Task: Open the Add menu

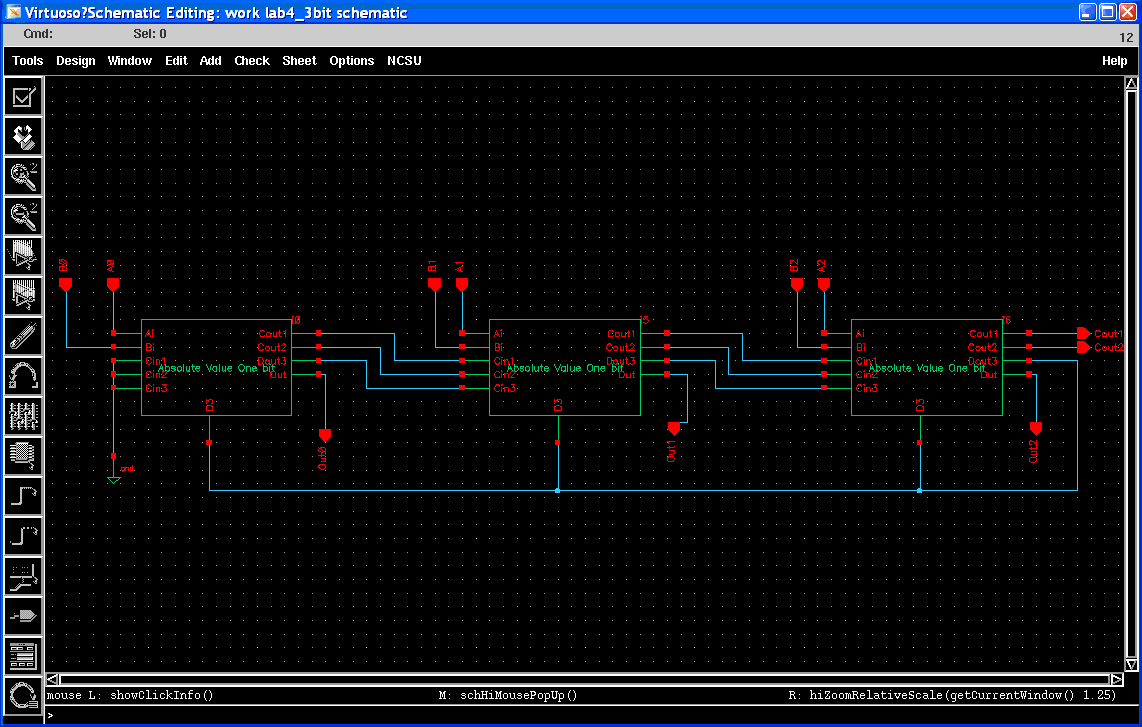Action: pos(210,61)
